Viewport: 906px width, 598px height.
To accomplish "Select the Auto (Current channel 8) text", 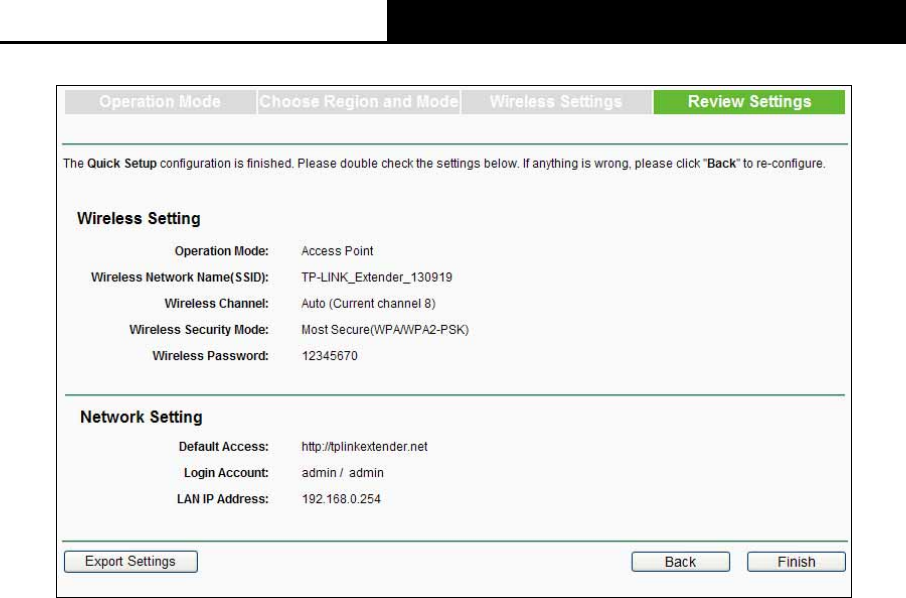I will coord(368,303).
